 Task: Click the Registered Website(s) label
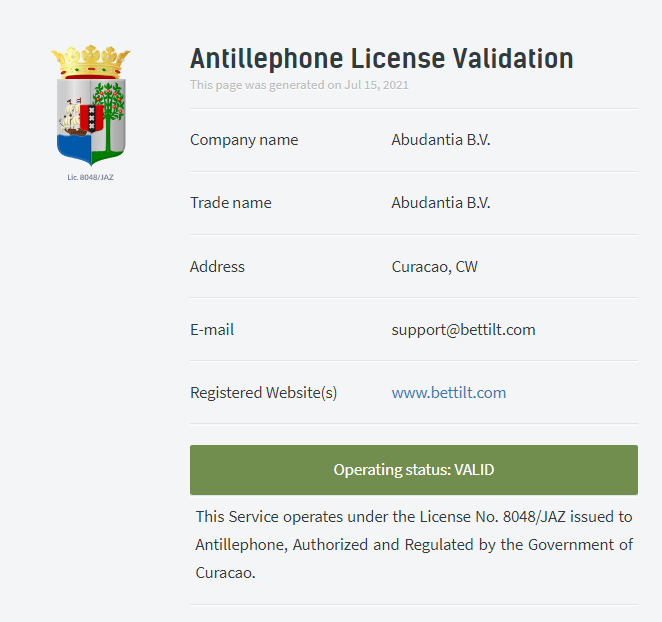coord(263,393)
